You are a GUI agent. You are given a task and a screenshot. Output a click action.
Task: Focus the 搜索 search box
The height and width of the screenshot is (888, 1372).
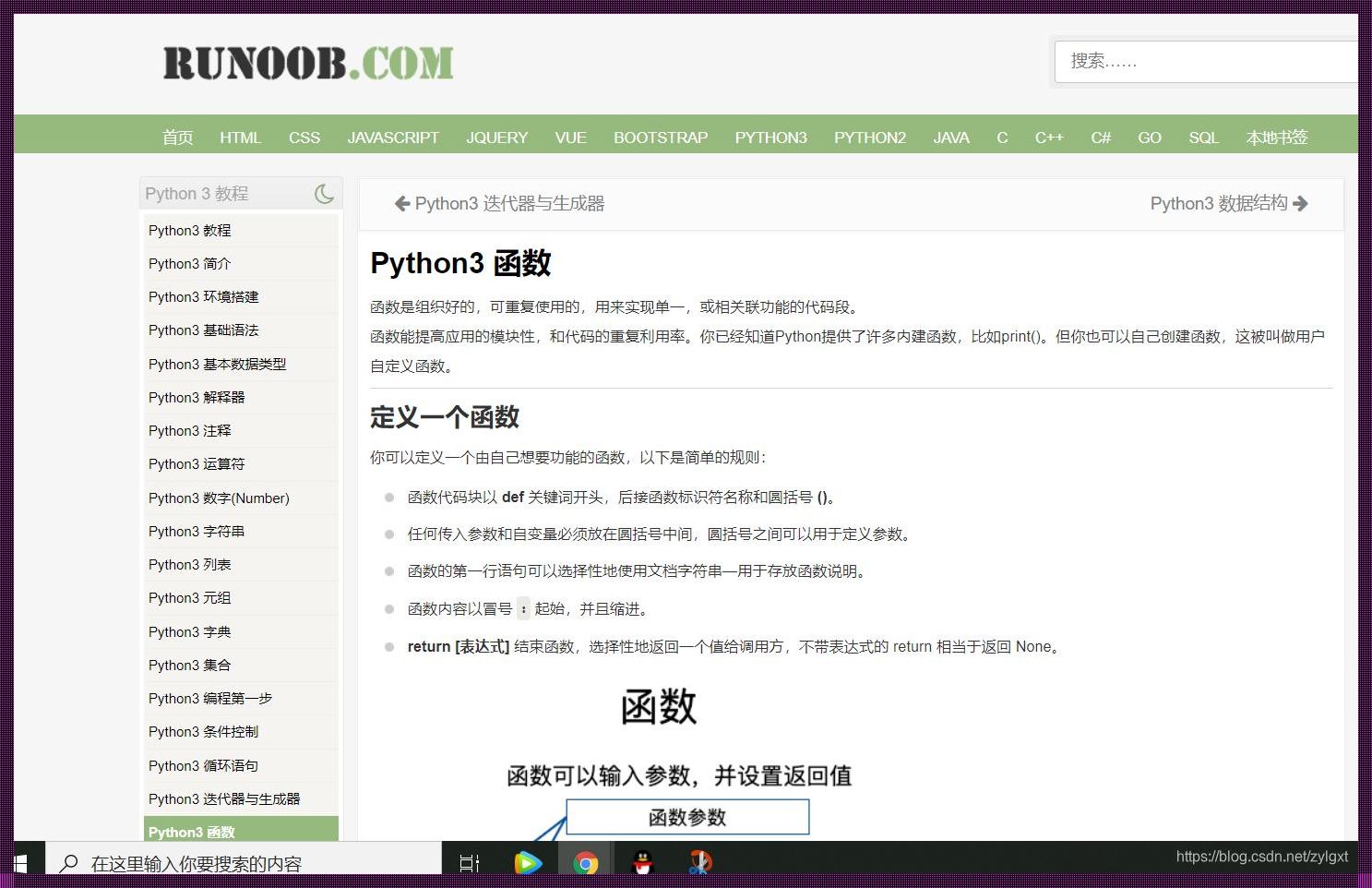1206,61
